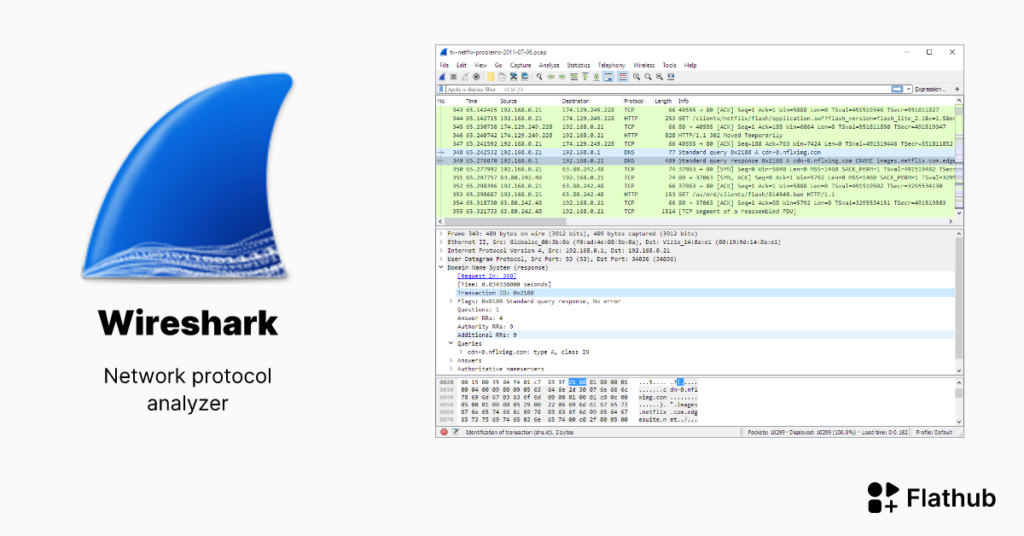Edit capture file properties status bar icon
The image size is (1024, 536).
pyautogui.click(x=456, y=432)
